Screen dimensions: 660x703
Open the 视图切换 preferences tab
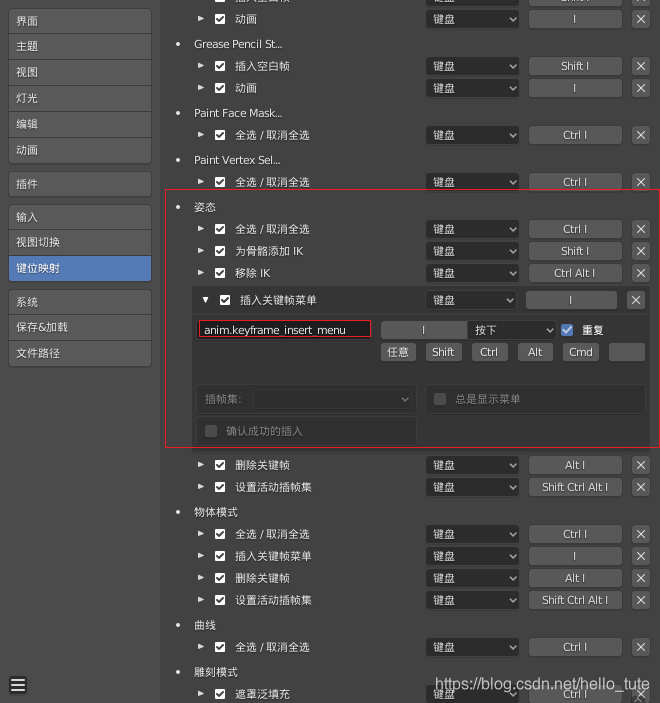pos(80,242)
